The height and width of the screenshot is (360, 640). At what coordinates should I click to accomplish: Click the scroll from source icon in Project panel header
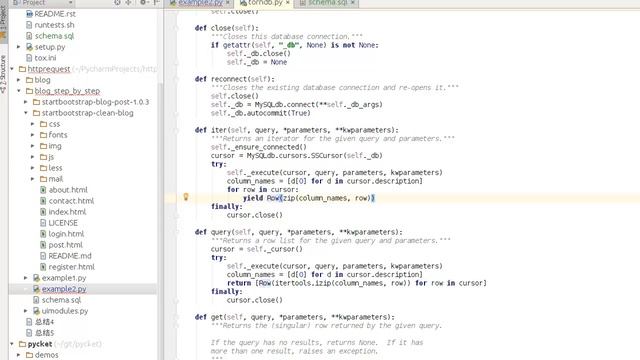click(117, 2)
